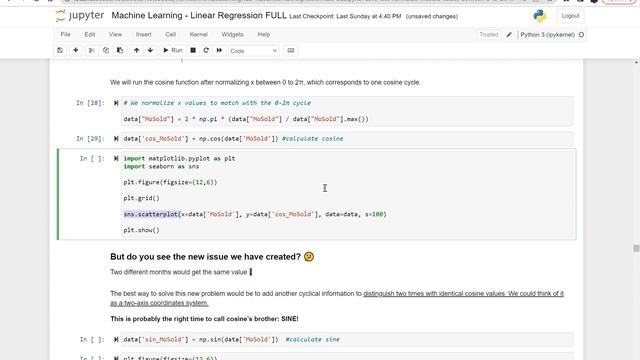Open the command palette keyboard icon

pyautogui.click(x=291, y=50)
